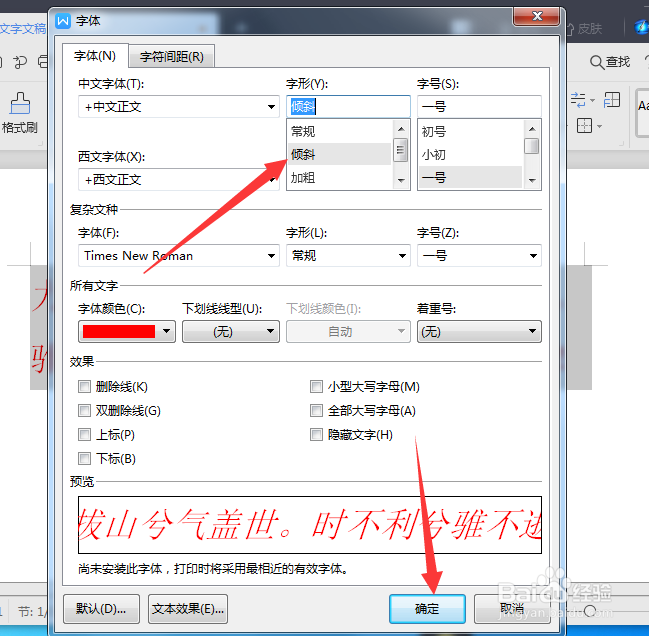Check the 双删除线(G) double strikethrough box
This screenshot has width=649, height=636.
pyautogui.click(x=84, y=411)
